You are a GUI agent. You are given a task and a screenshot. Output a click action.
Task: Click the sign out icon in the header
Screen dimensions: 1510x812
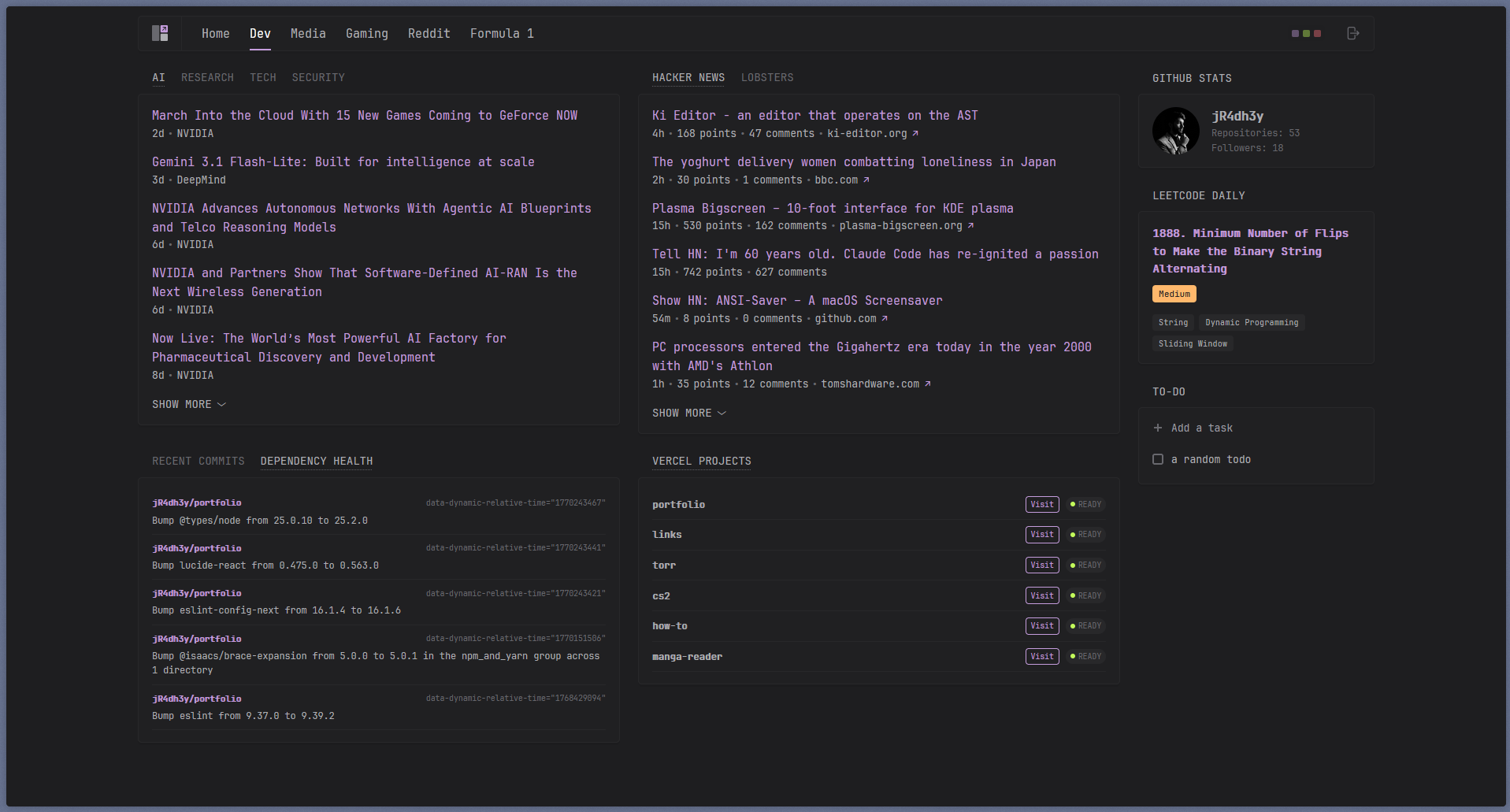(1353, 33)
